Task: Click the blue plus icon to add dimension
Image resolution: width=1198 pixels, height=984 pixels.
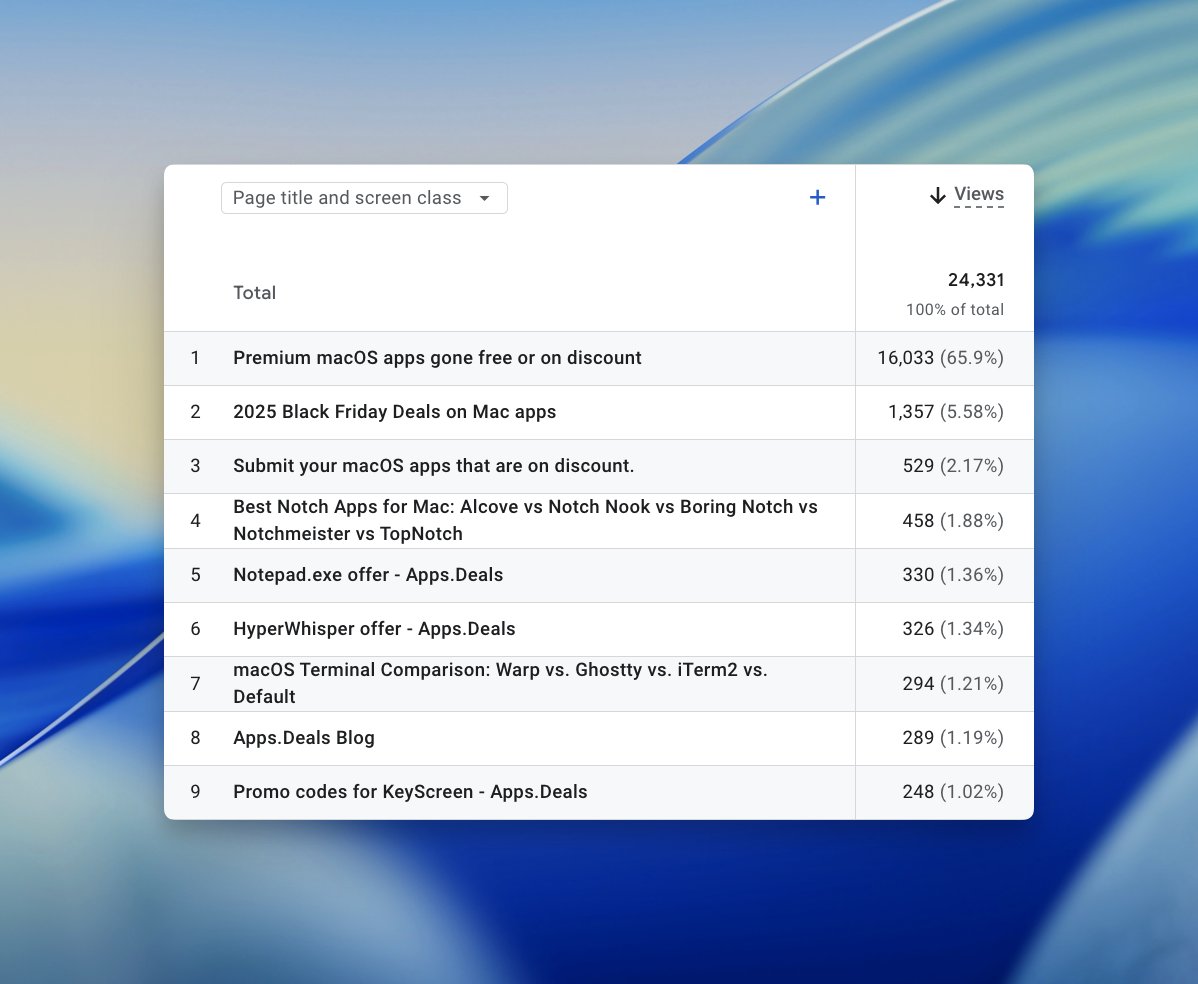Action: 817,197
